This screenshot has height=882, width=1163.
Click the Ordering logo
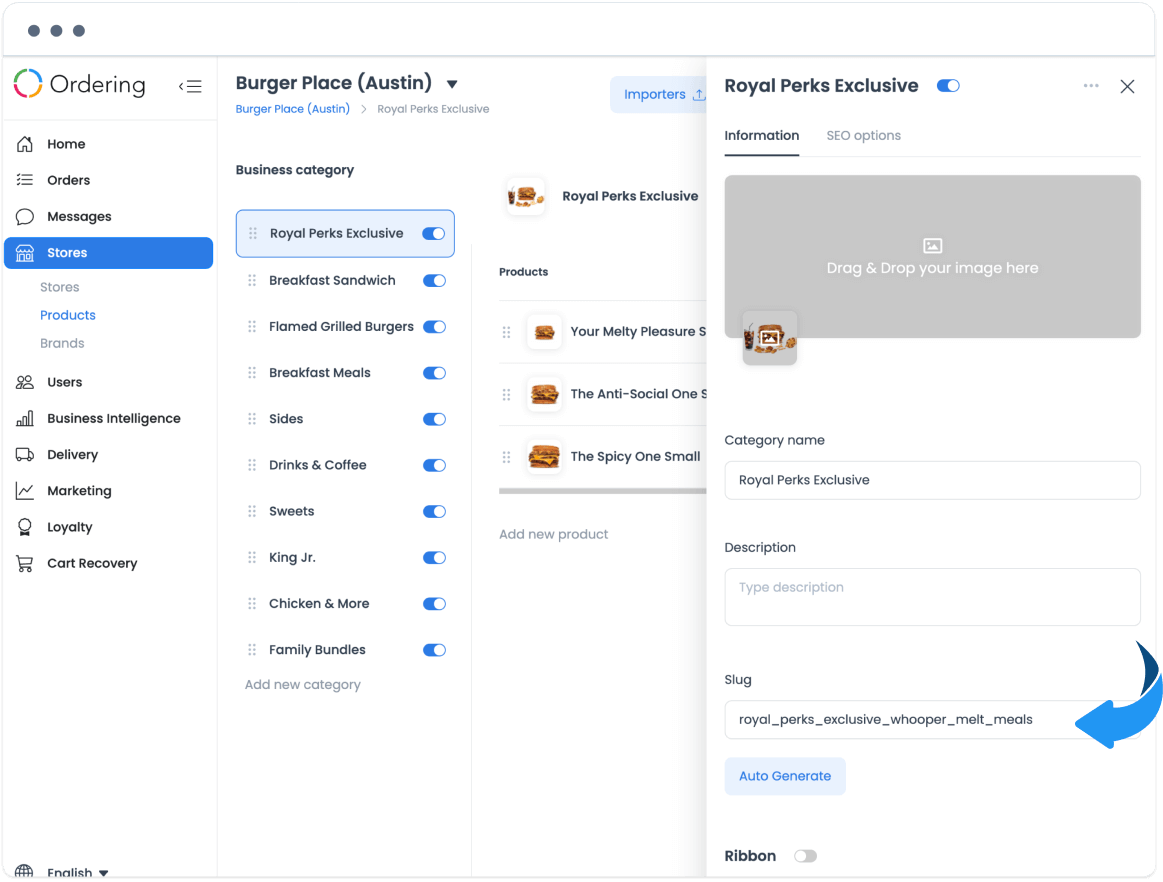79,85
